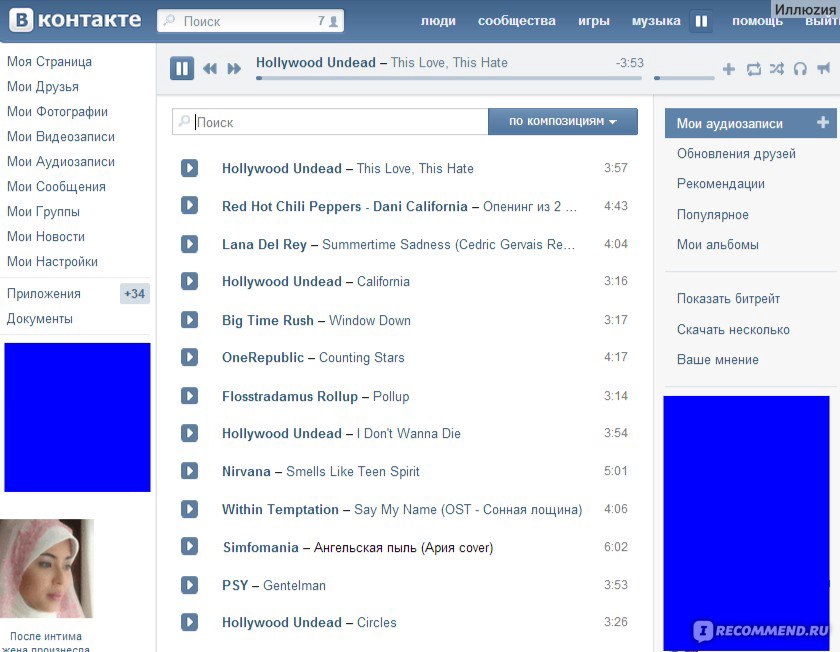
Task: Open the Популярное section
Action: pos(712,214)
